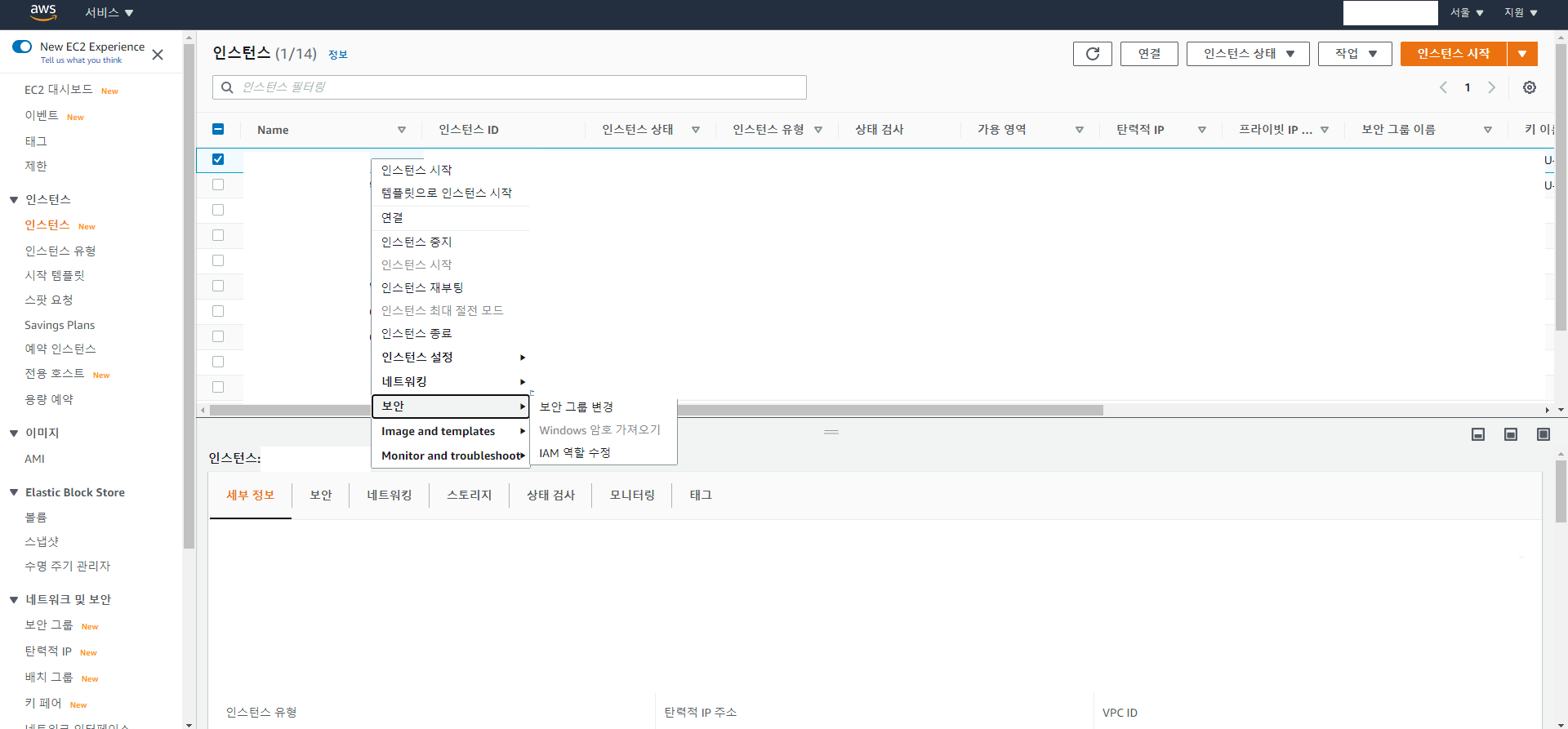Open the 서비스 dropdown menu
This screenshot has height=729, width=1568.
point(109,12)
